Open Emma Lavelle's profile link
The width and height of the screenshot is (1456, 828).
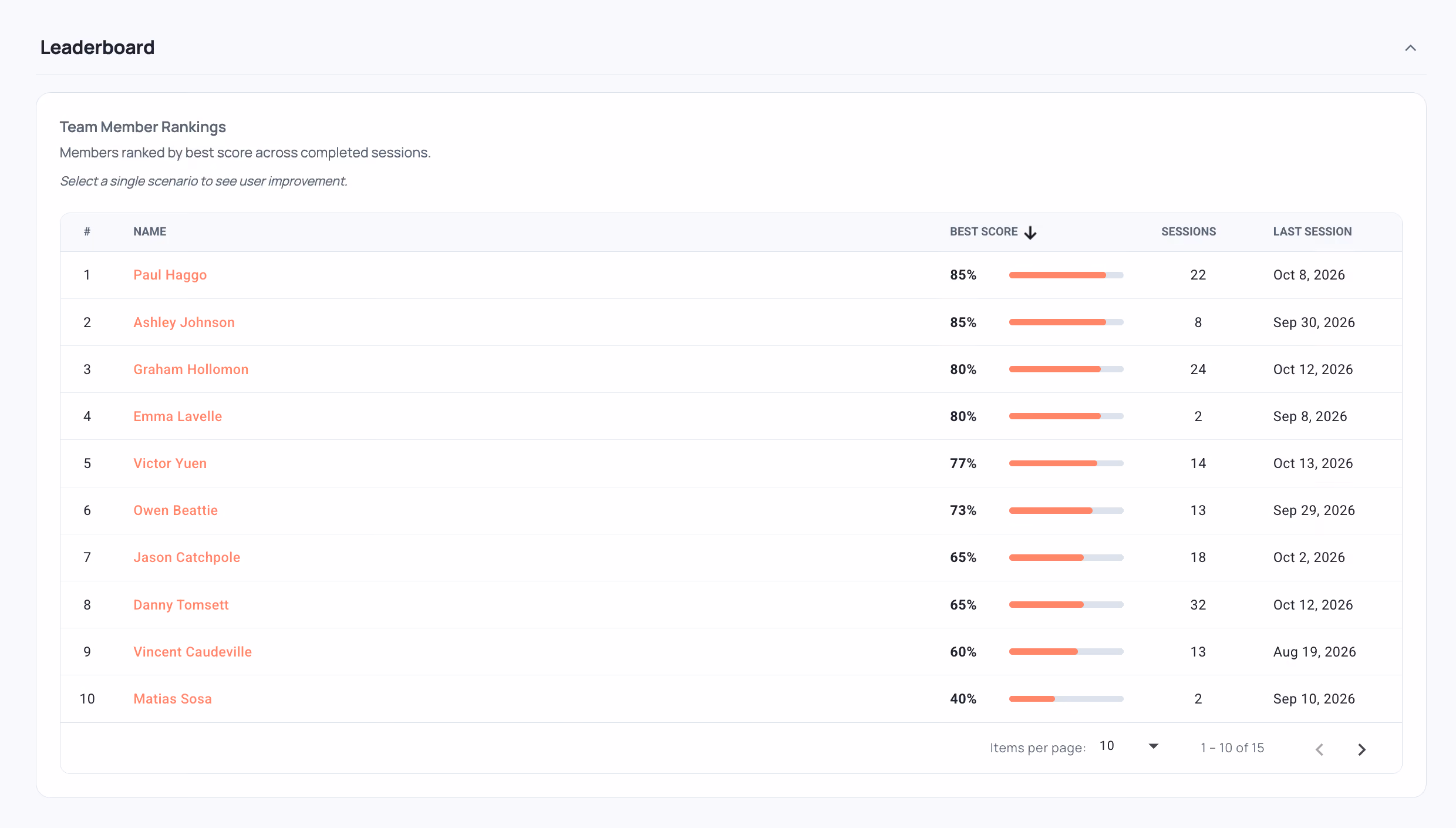point(178,416)
